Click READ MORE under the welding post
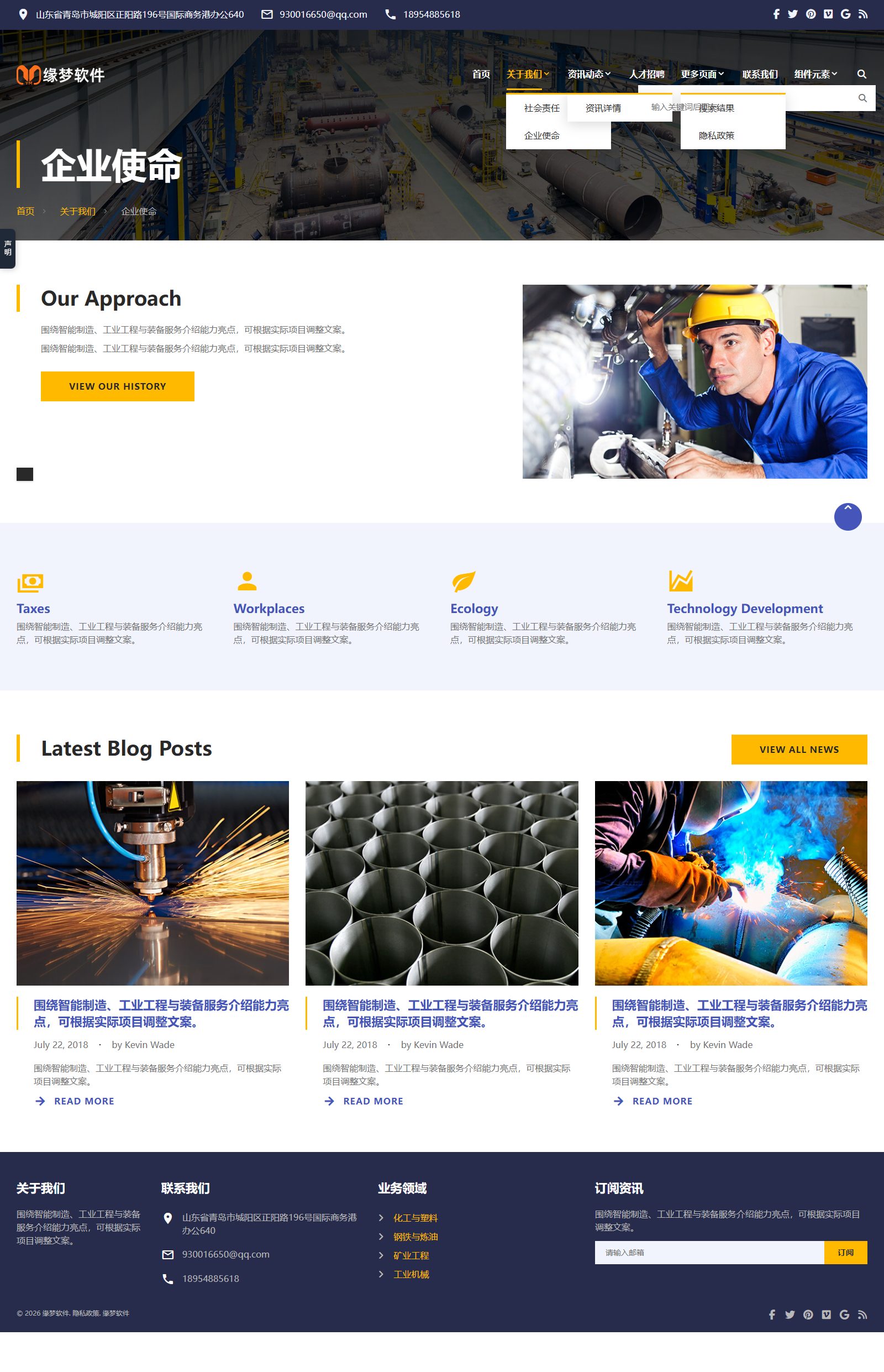Viewport: 884px width, 1372px height. (x=653, y=1101)
